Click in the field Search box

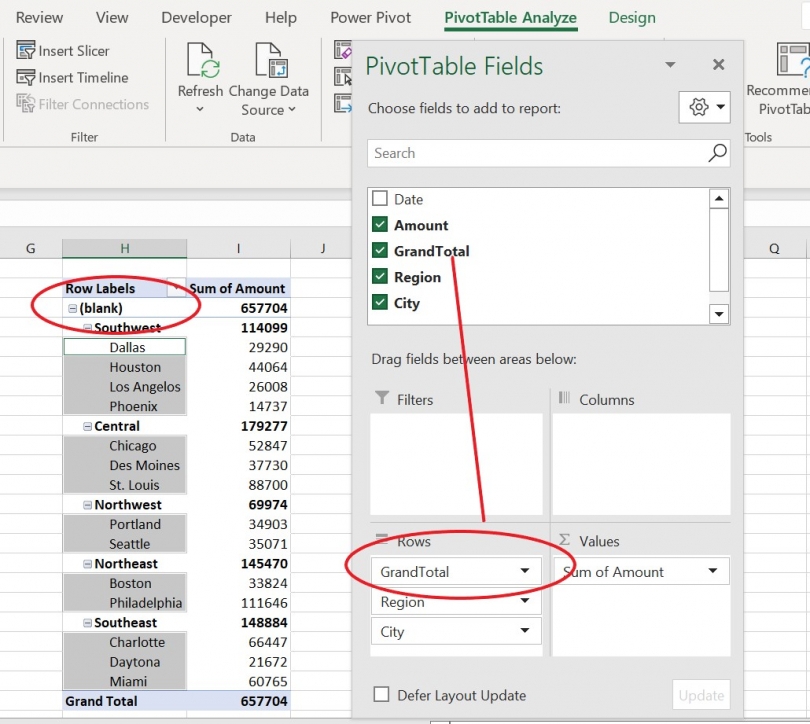point(537,153)
